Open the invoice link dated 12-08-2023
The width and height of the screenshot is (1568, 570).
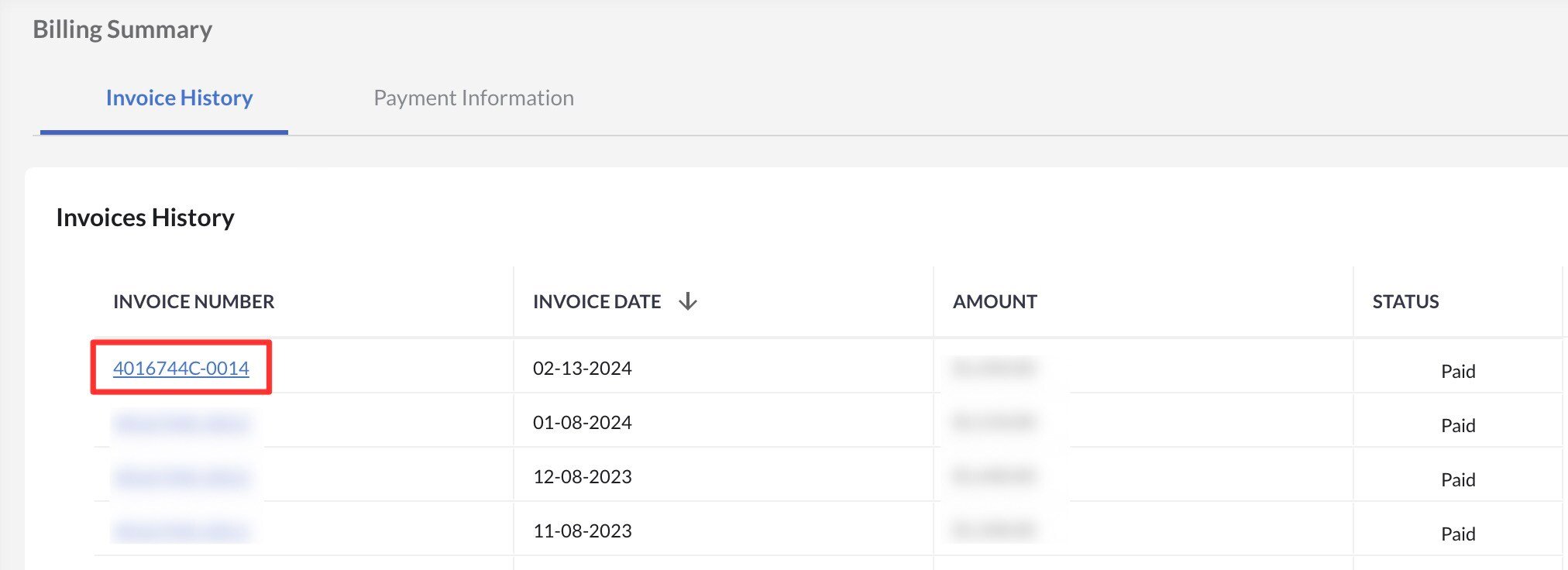(x=181, y=477)
